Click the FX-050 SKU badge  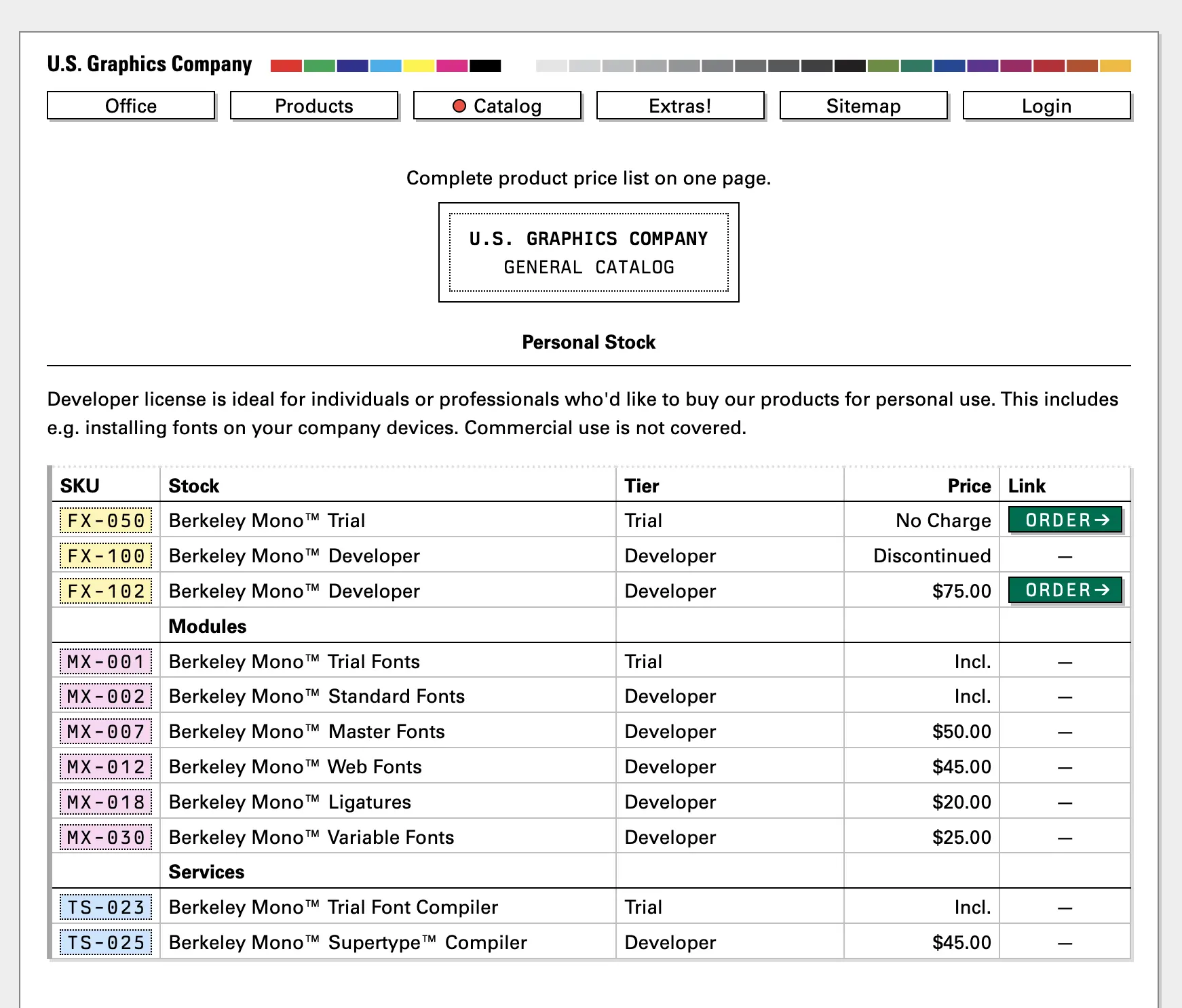click(106, 521)
